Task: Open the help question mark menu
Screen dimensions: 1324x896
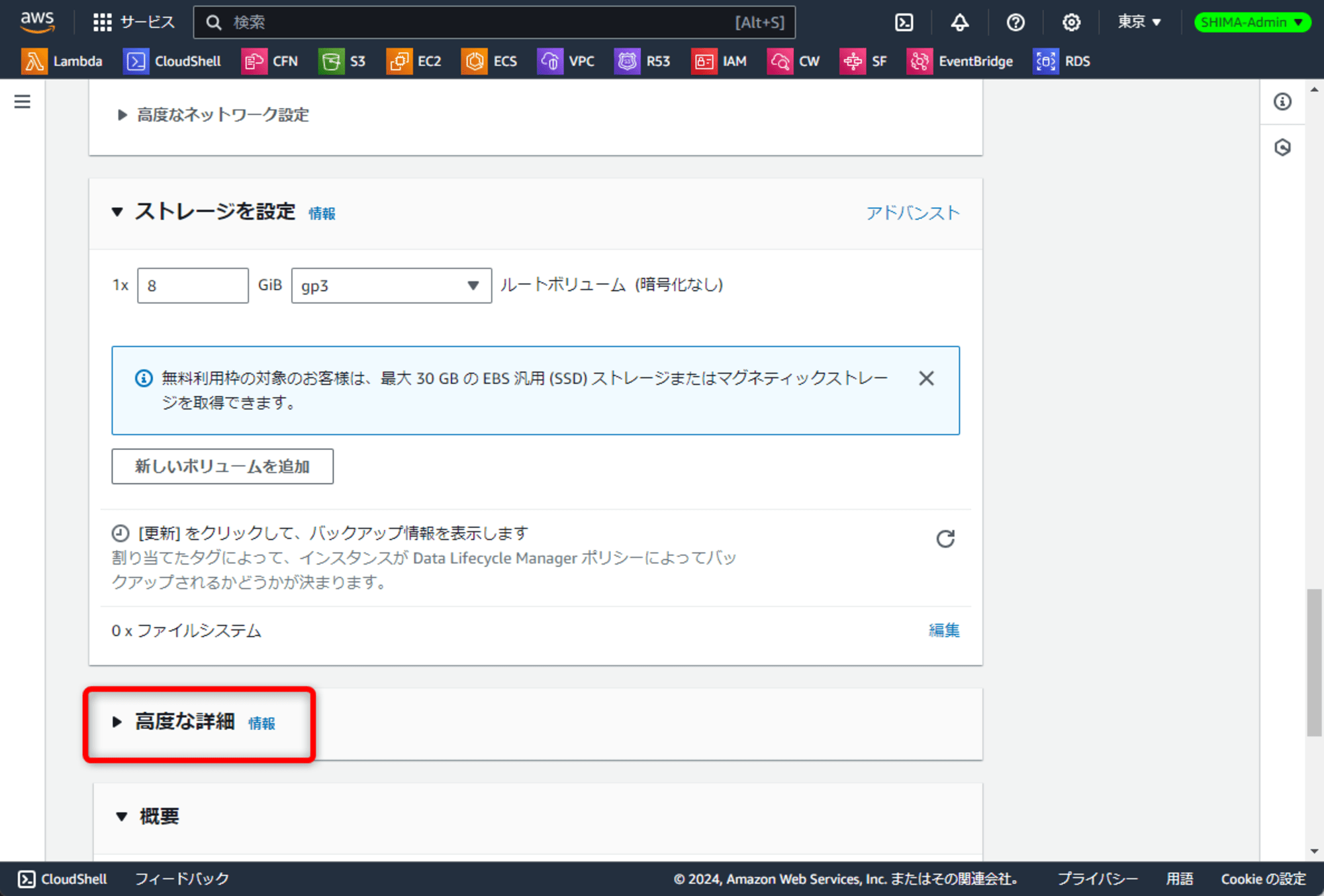Action: pyautogui.click(x=1016, y=22)
